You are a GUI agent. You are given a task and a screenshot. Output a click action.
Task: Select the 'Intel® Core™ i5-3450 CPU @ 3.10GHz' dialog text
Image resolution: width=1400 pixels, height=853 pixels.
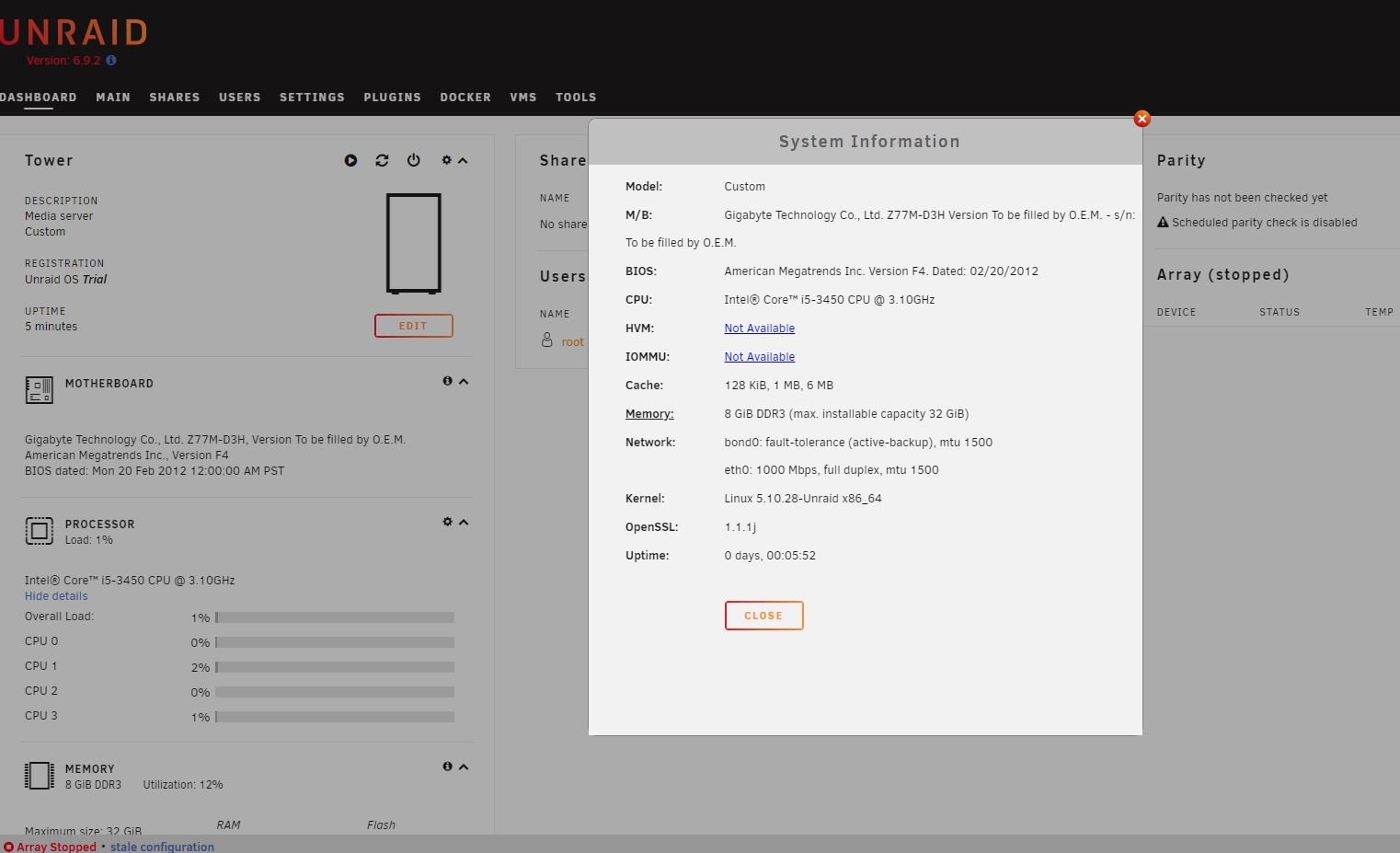(x=829, y=300)
